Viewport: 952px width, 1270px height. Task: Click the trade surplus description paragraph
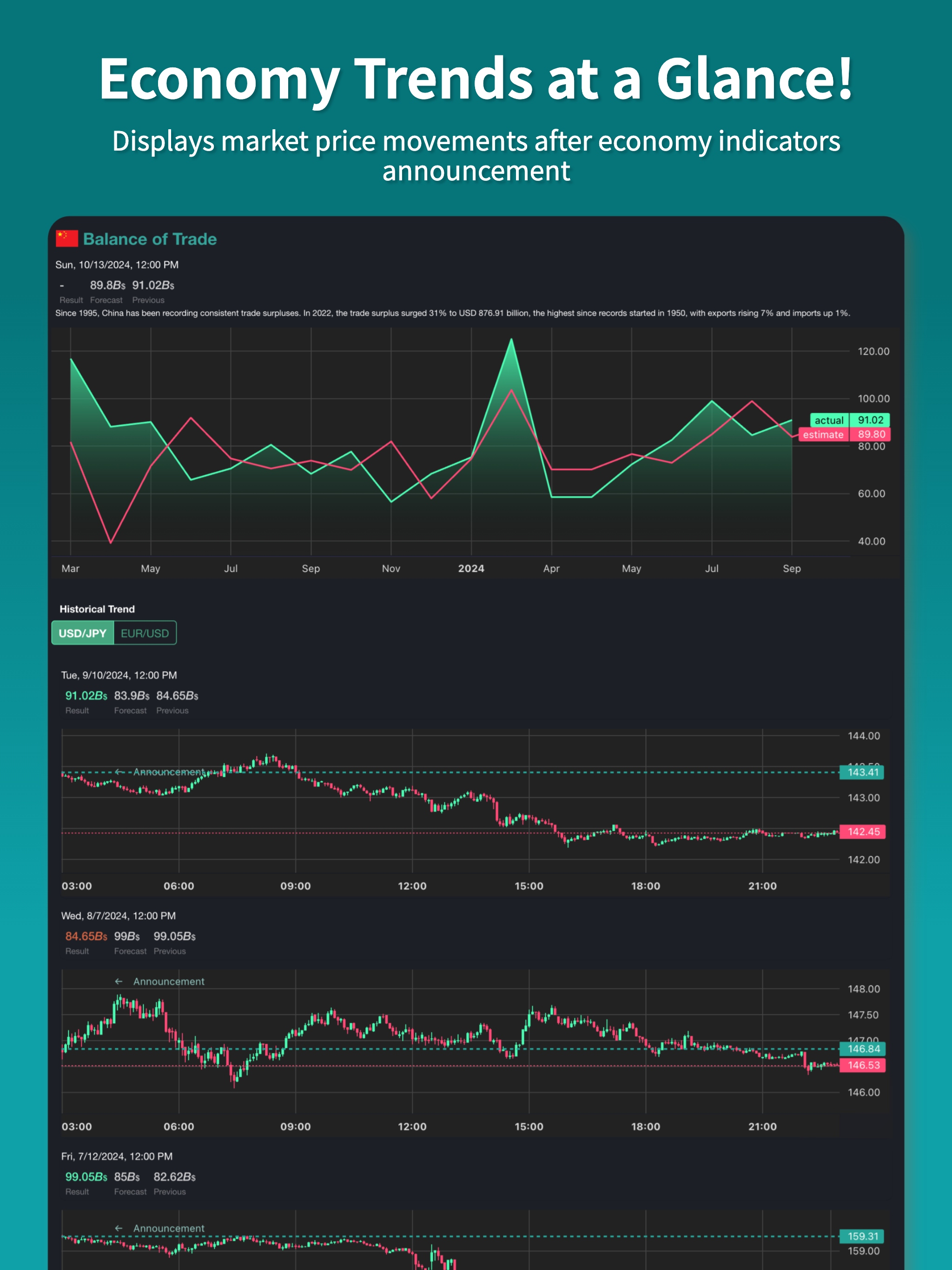coord(452,313)
